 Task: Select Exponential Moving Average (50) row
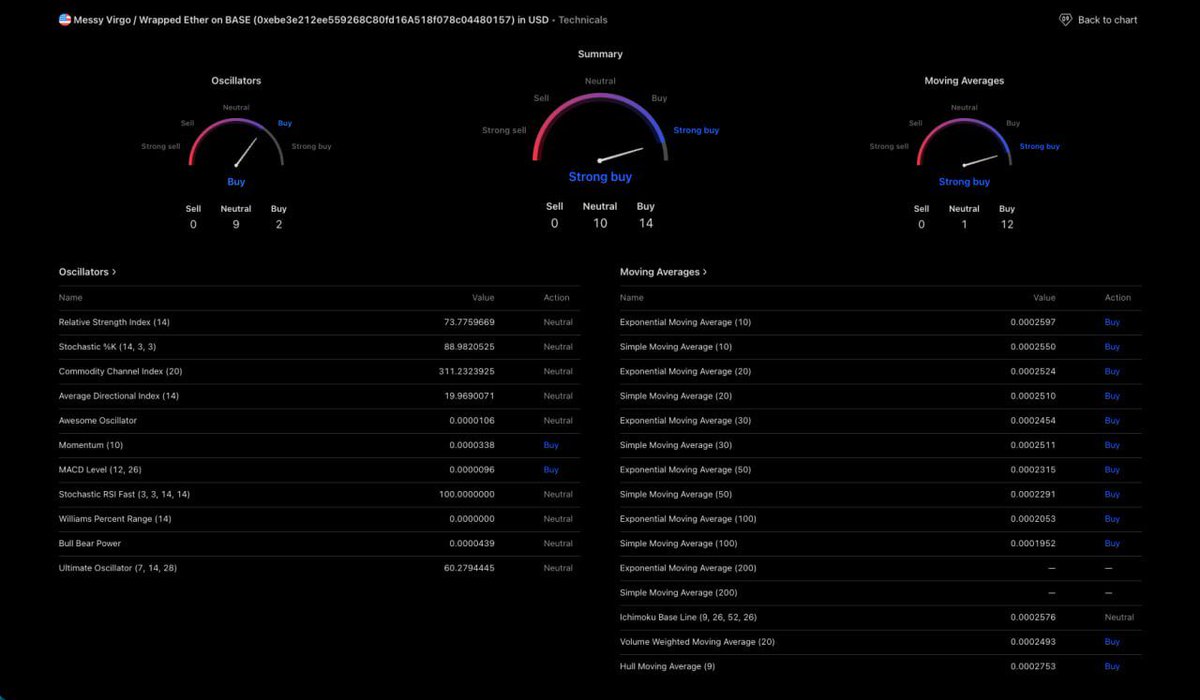pyautogui.click(x=880, y=470)
